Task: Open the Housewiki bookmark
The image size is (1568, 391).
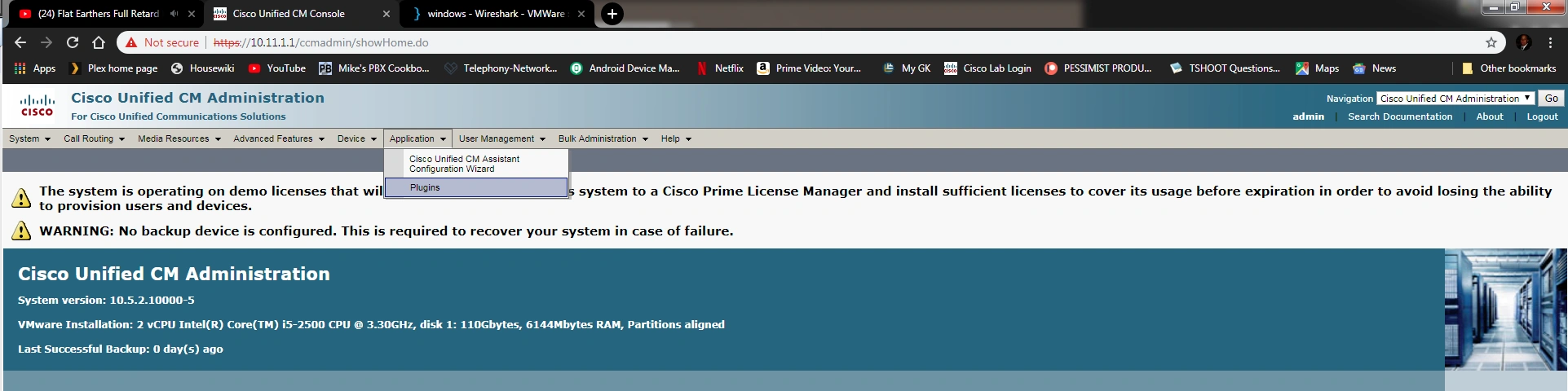Action: coord(202,68)
